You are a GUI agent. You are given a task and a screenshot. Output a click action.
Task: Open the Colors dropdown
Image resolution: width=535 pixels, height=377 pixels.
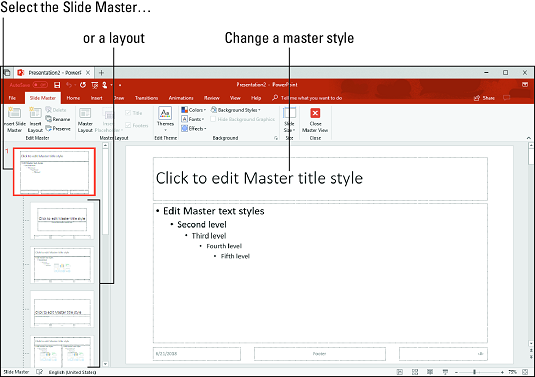tap(193, 110)
